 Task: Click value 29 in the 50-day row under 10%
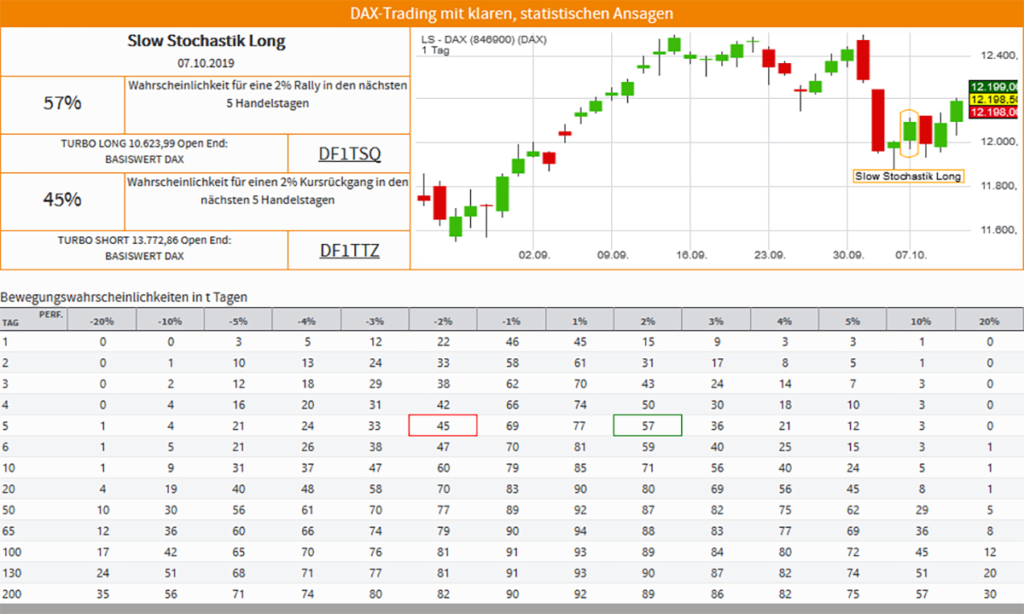click(921, 510)
